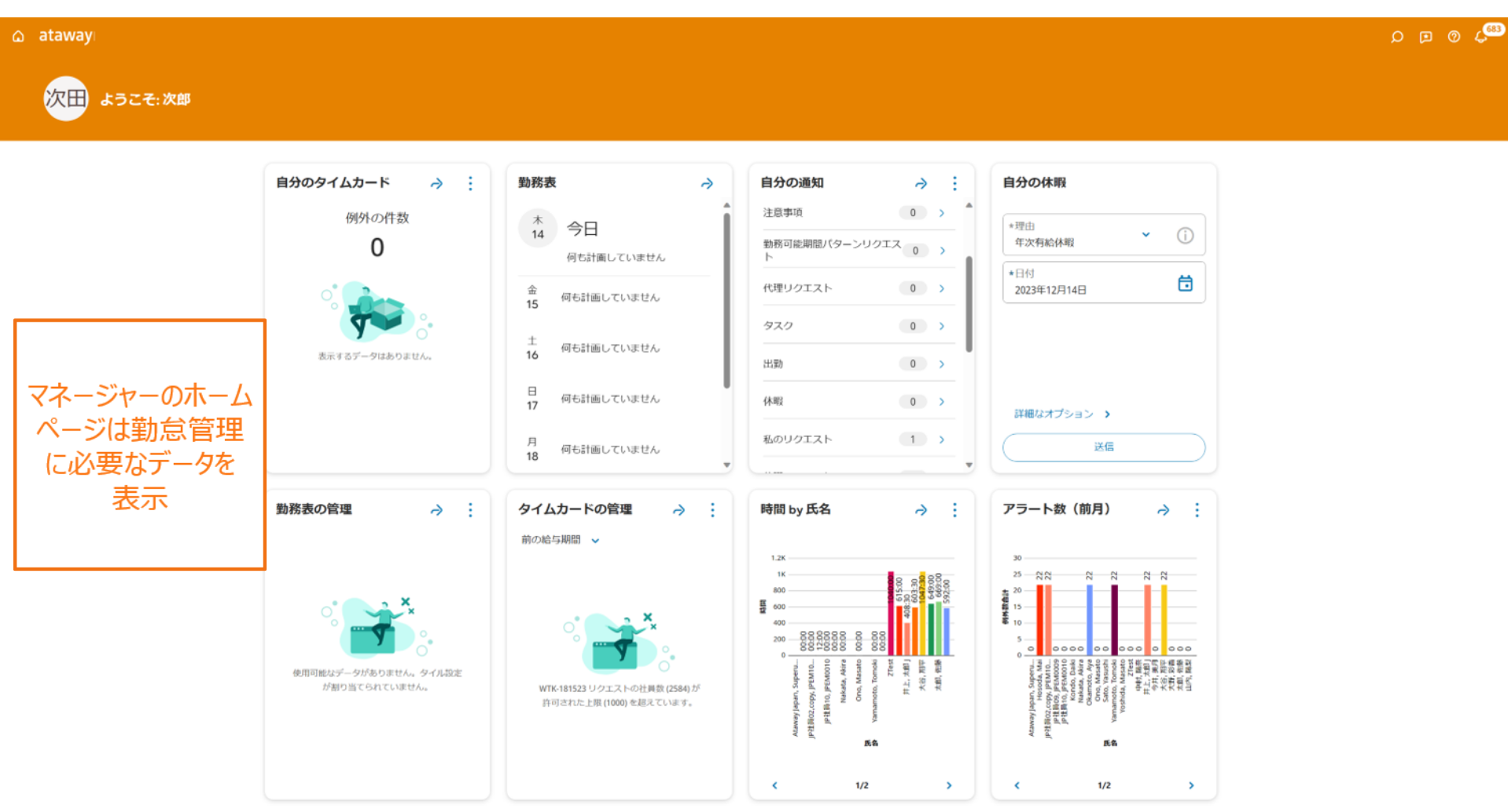Open the search magnifier icon
The width and height of the screenshot is (1508, 812).
[1396, 37]
